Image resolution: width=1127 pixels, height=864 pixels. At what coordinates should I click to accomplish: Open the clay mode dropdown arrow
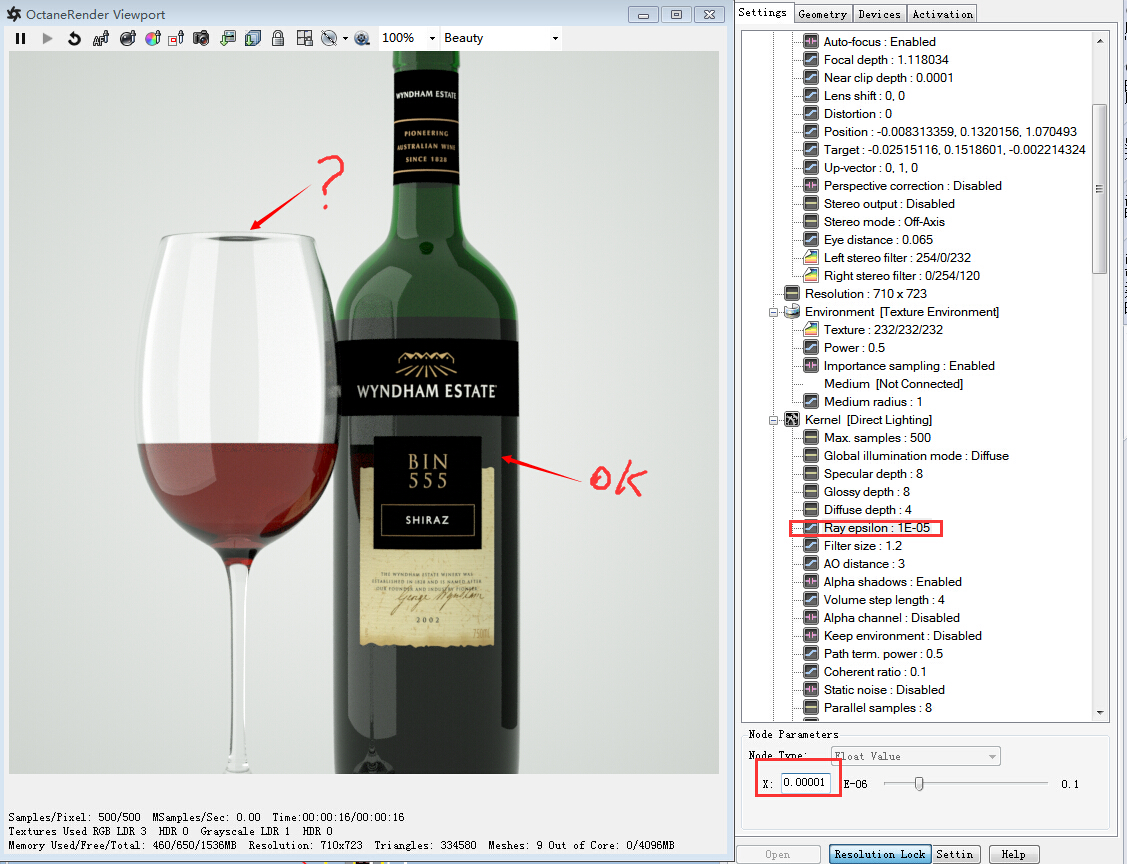point(345,39)
